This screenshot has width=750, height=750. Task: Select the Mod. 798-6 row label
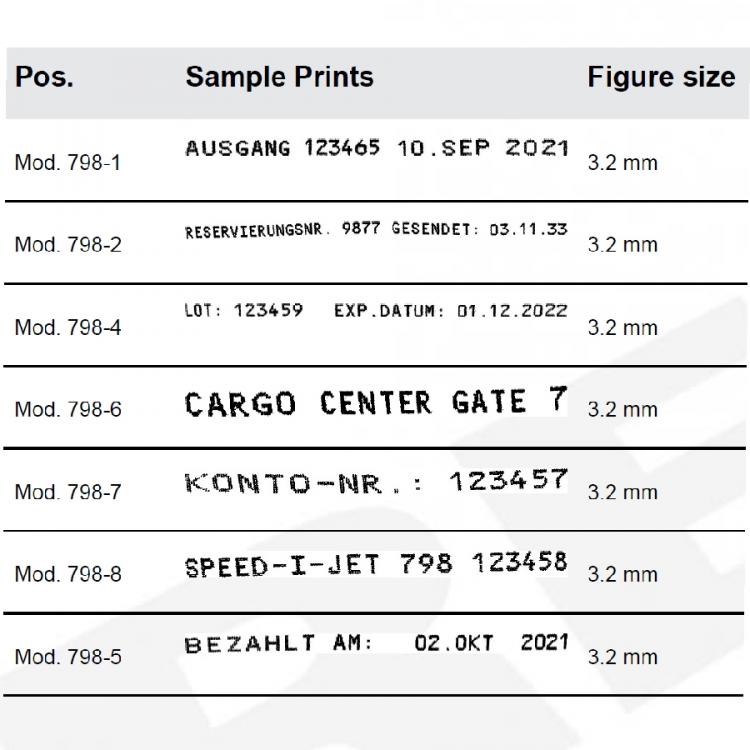[68, 409]
